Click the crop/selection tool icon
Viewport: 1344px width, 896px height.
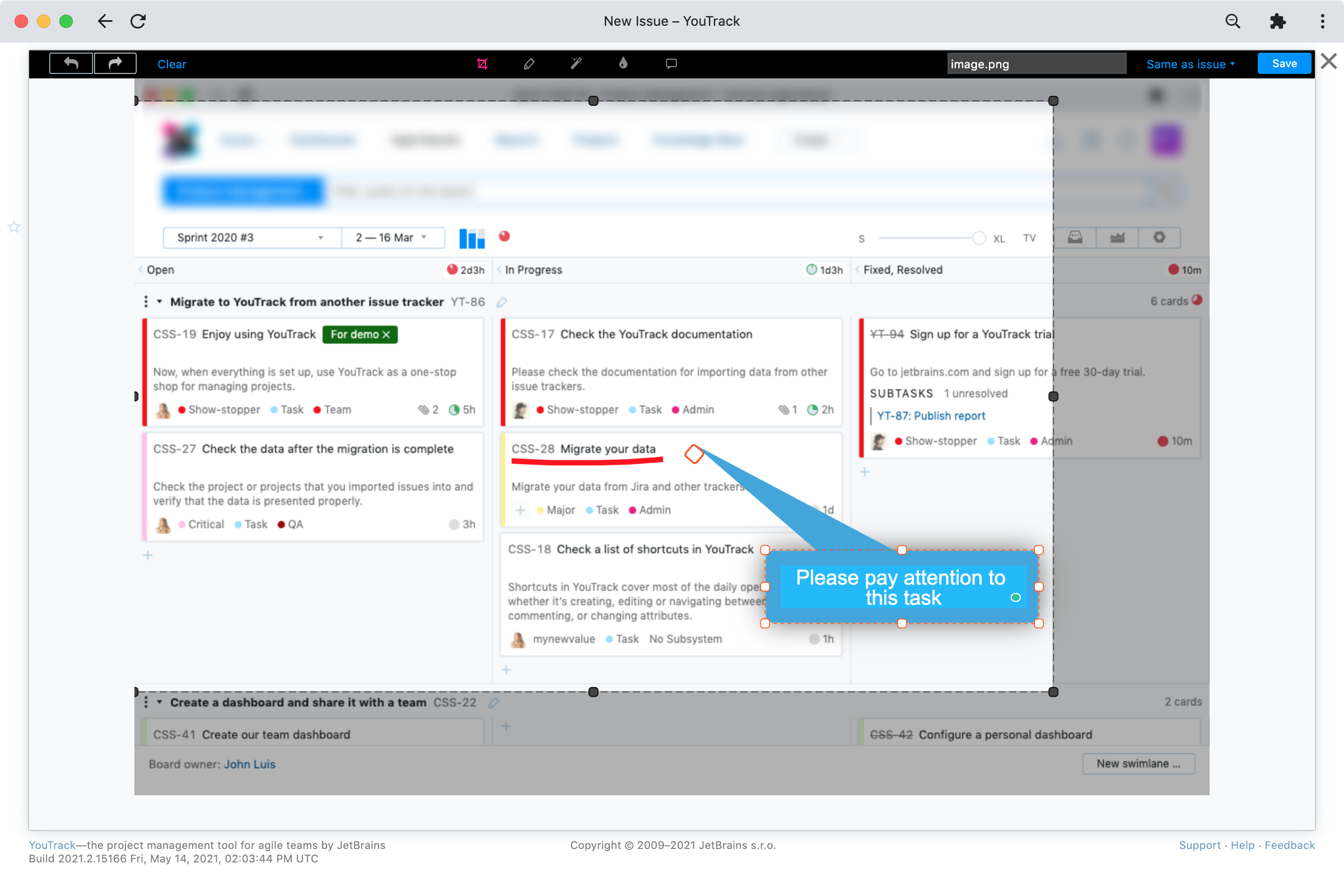pyautogui.click(x=483, y=64)
